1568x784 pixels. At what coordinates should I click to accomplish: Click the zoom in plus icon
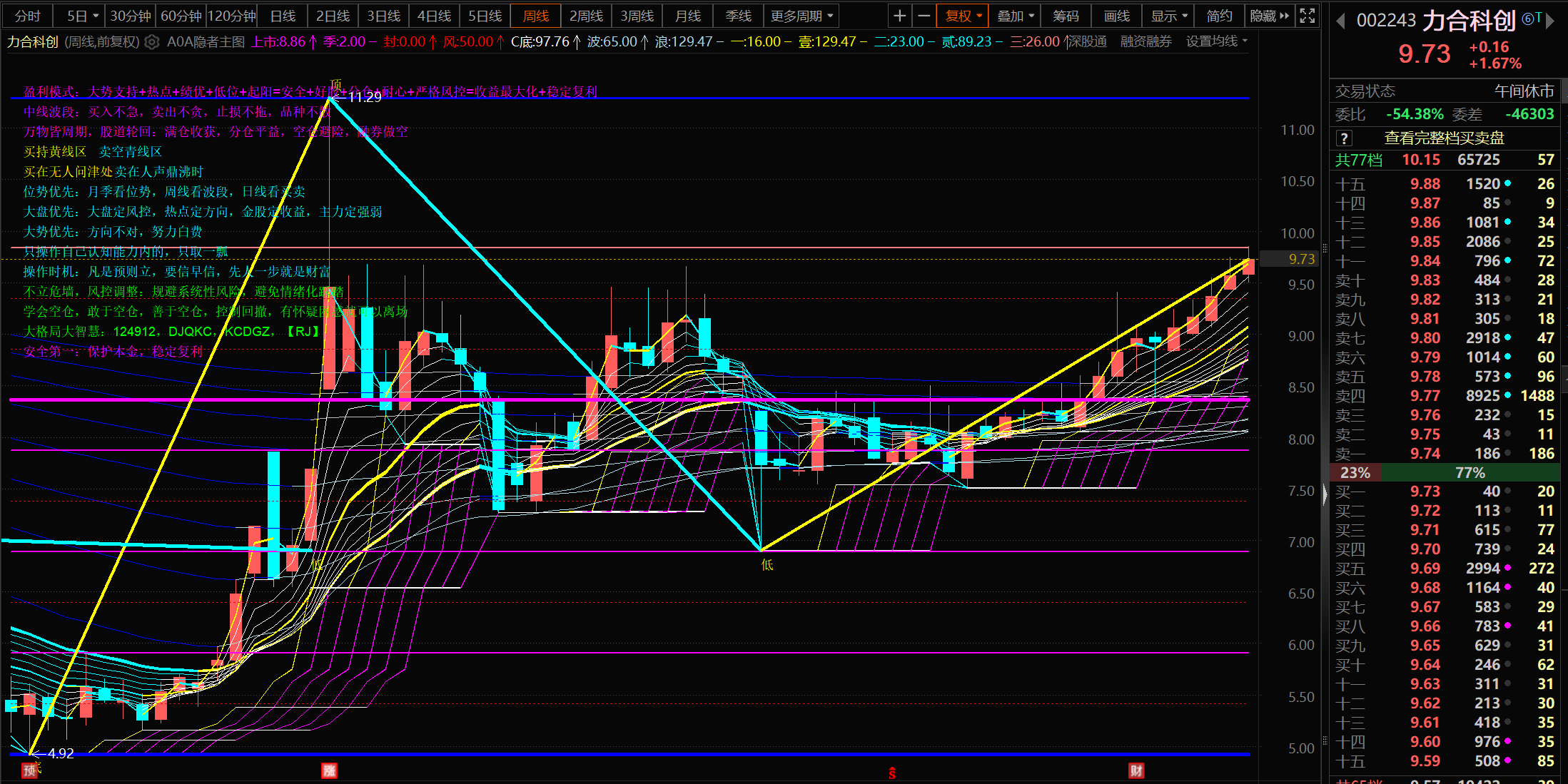point(900,16)
